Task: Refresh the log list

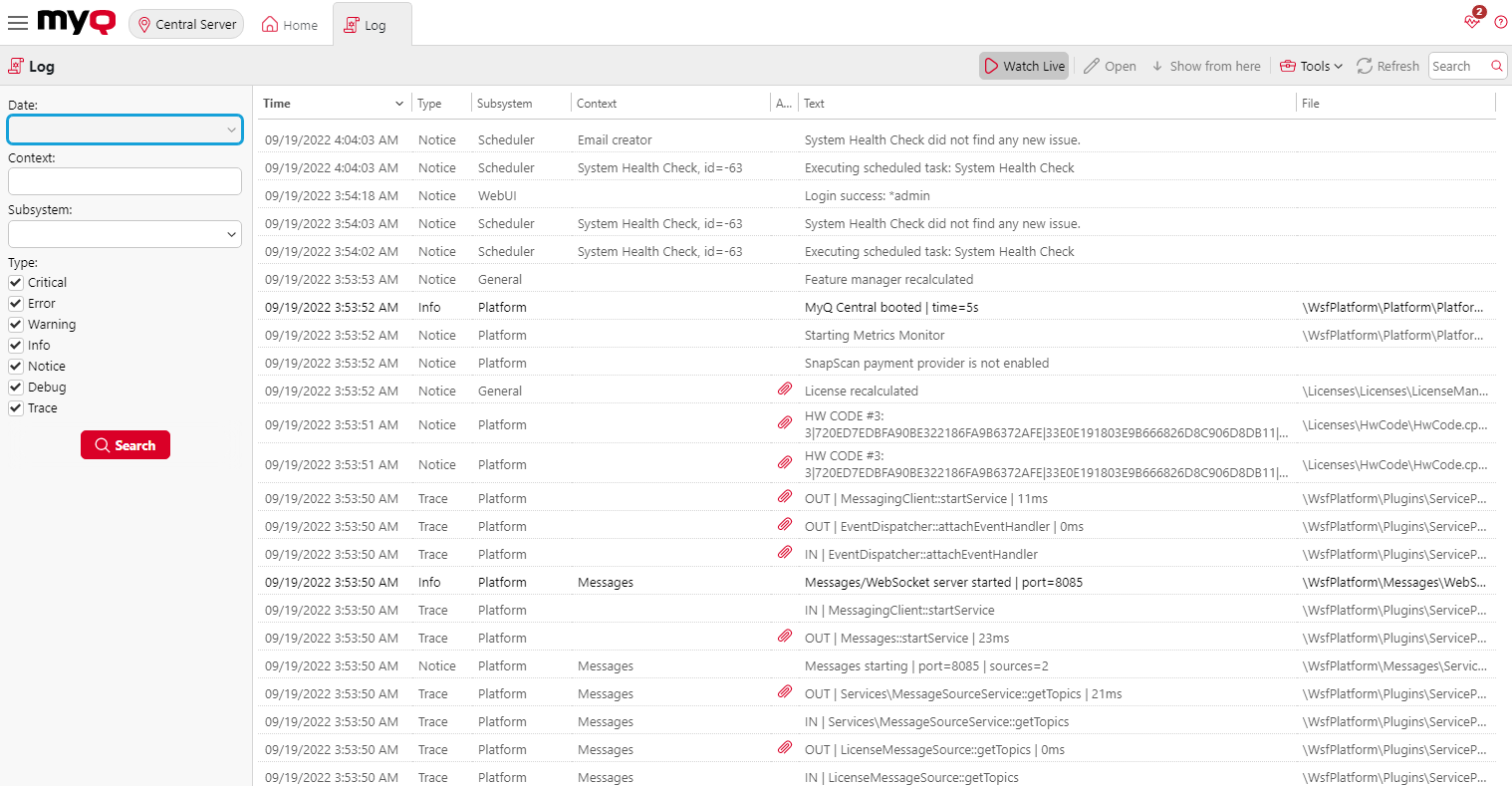Action: pos(1387,66)
